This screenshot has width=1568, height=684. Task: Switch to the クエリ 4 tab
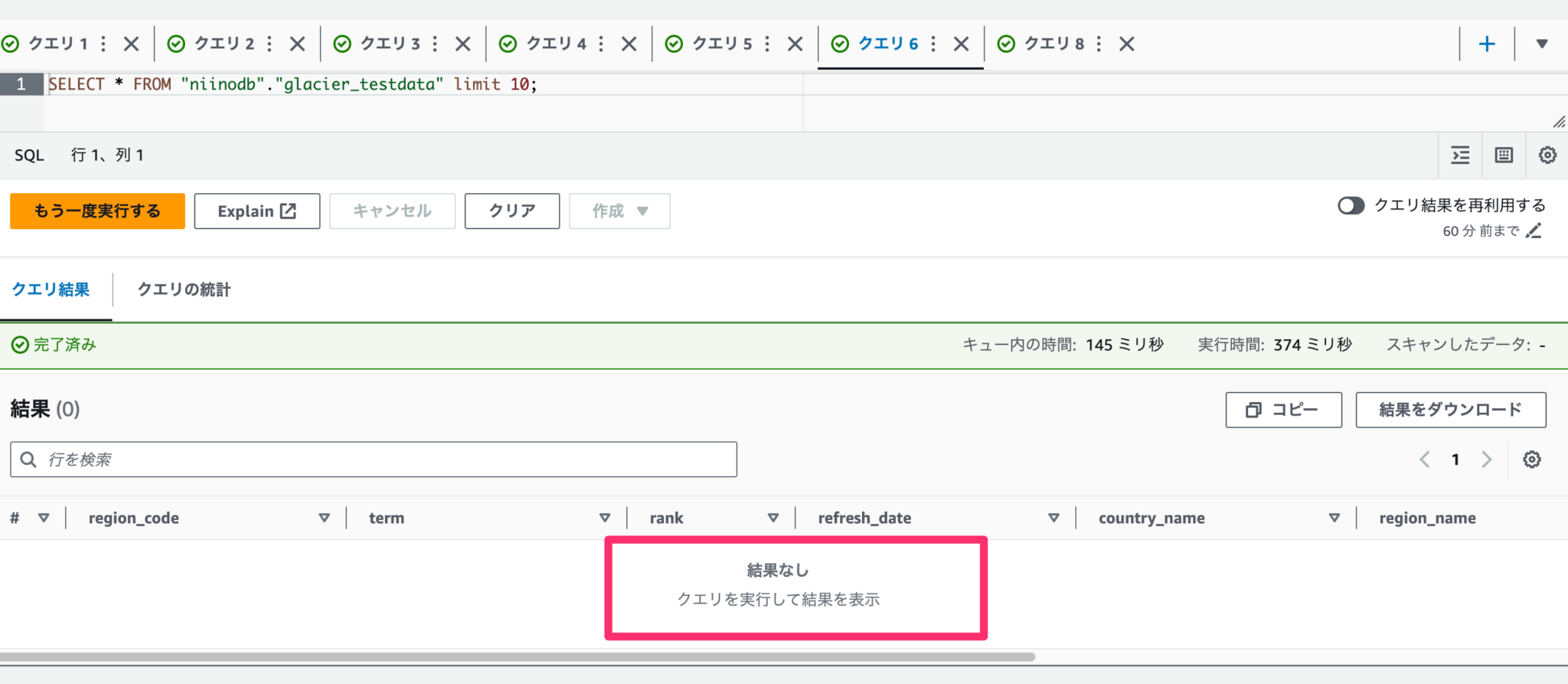(x=556, y=44)
